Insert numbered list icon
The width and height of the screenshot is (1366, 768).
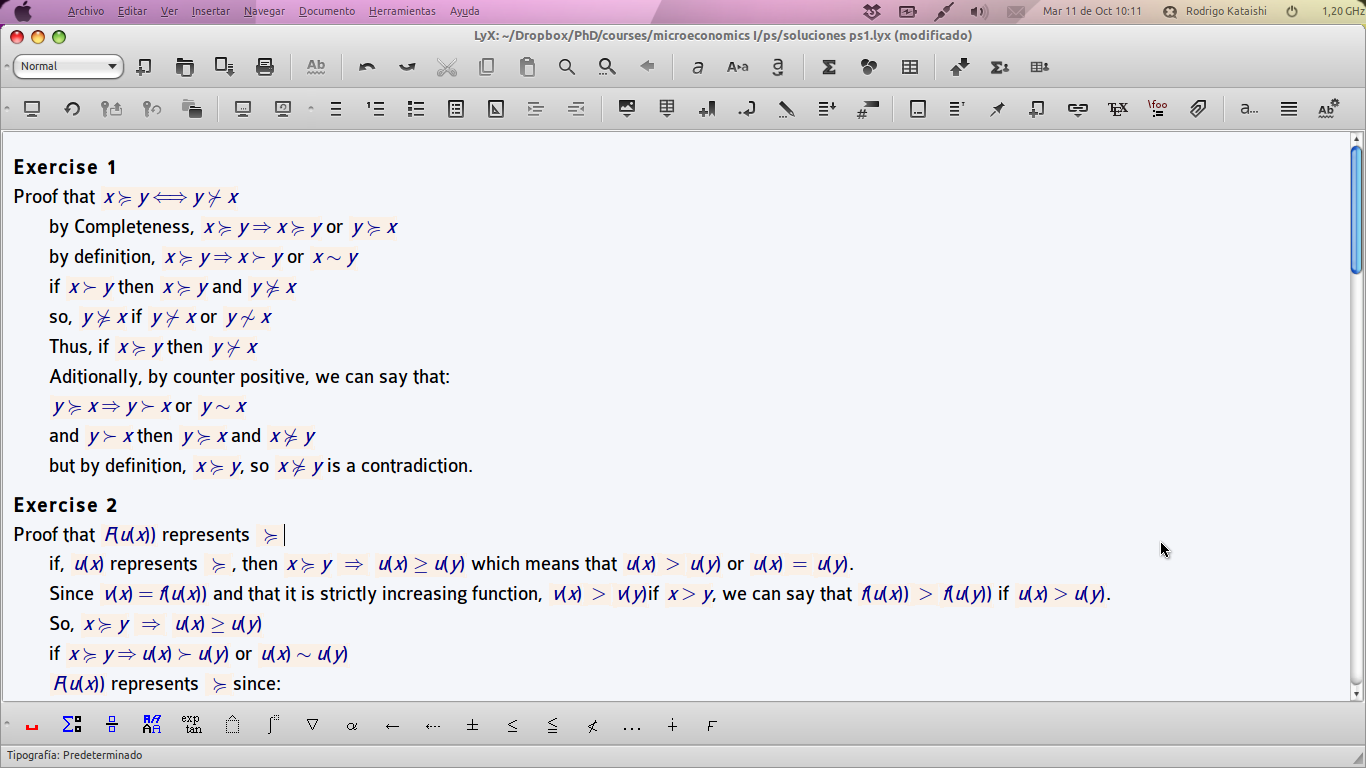click(x=376, y=109)
